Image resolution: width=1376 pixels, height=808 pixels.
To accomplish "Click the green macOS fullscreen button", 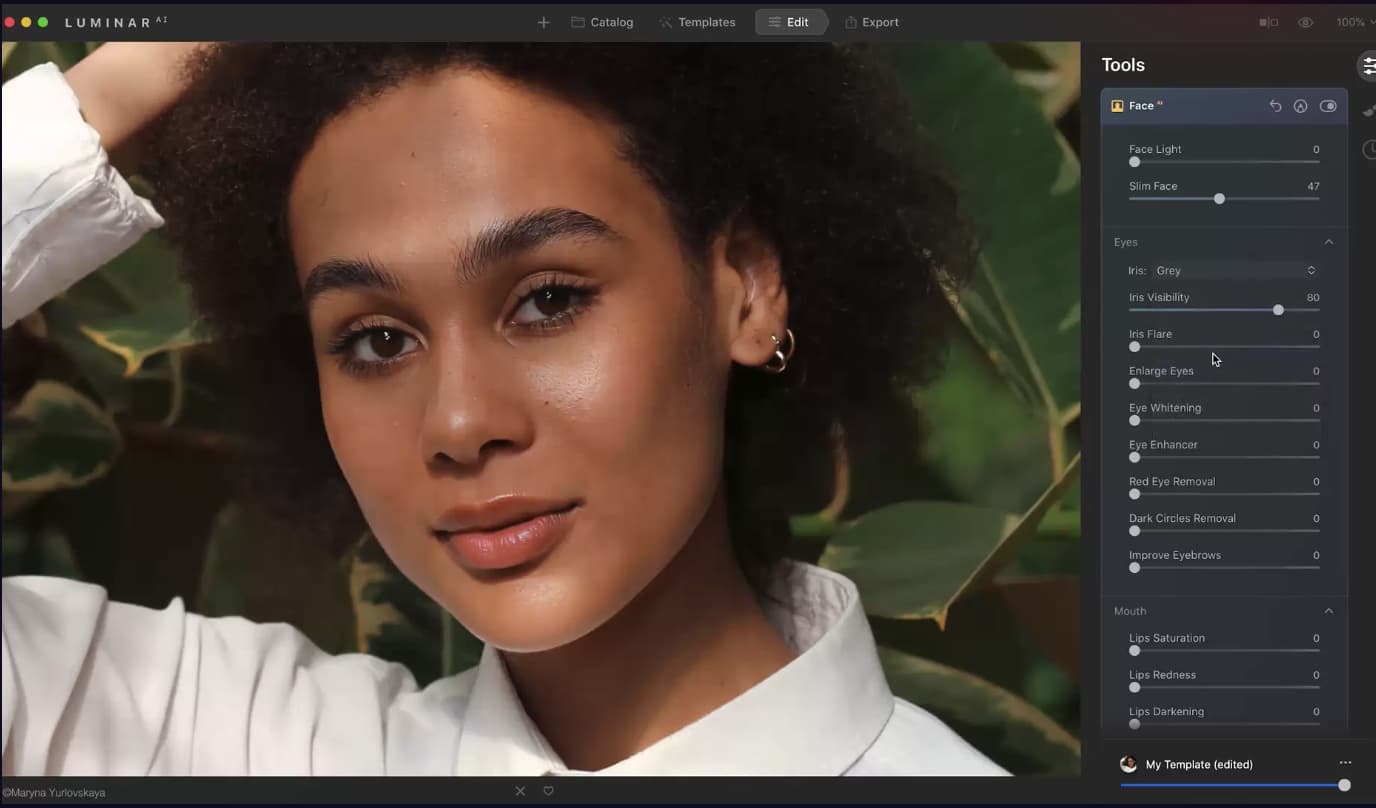I will tap(43, 22).
